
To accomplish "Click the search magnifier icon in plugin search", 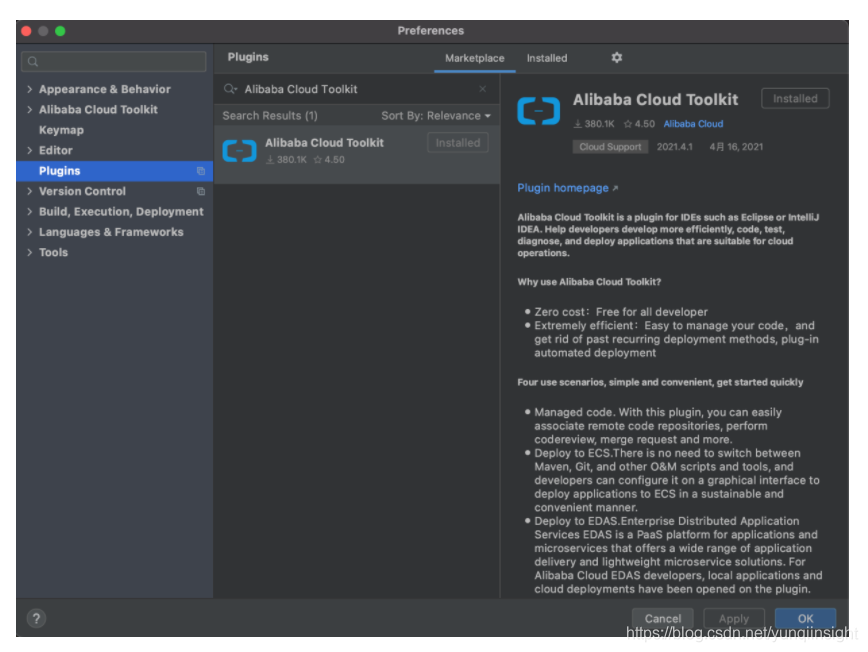I will point(230,89).
